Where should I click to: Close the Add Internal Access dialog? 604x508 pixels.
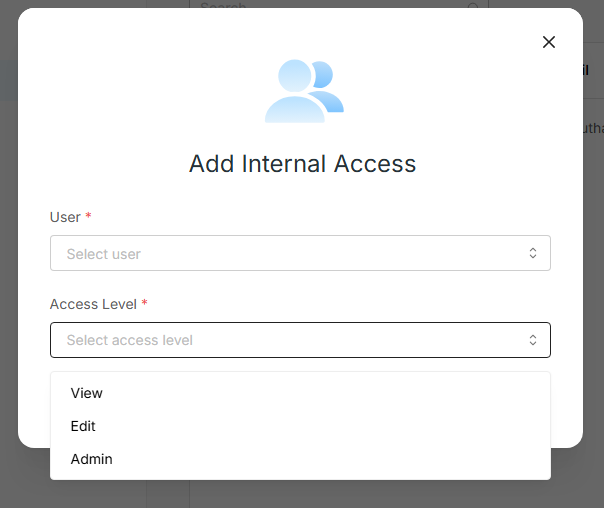point(548,42)
